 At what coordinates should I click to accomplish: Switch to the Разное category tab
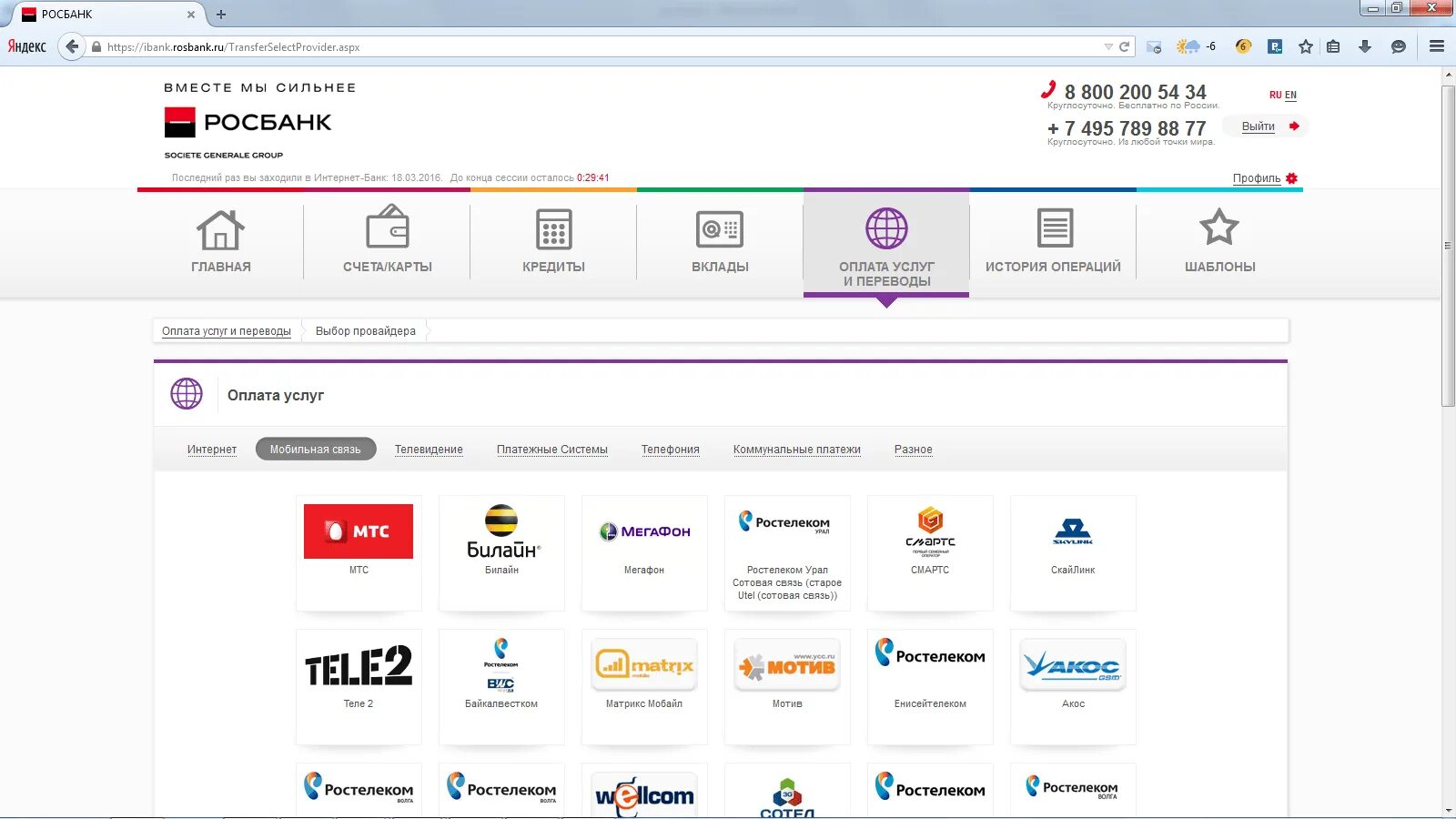914,450
